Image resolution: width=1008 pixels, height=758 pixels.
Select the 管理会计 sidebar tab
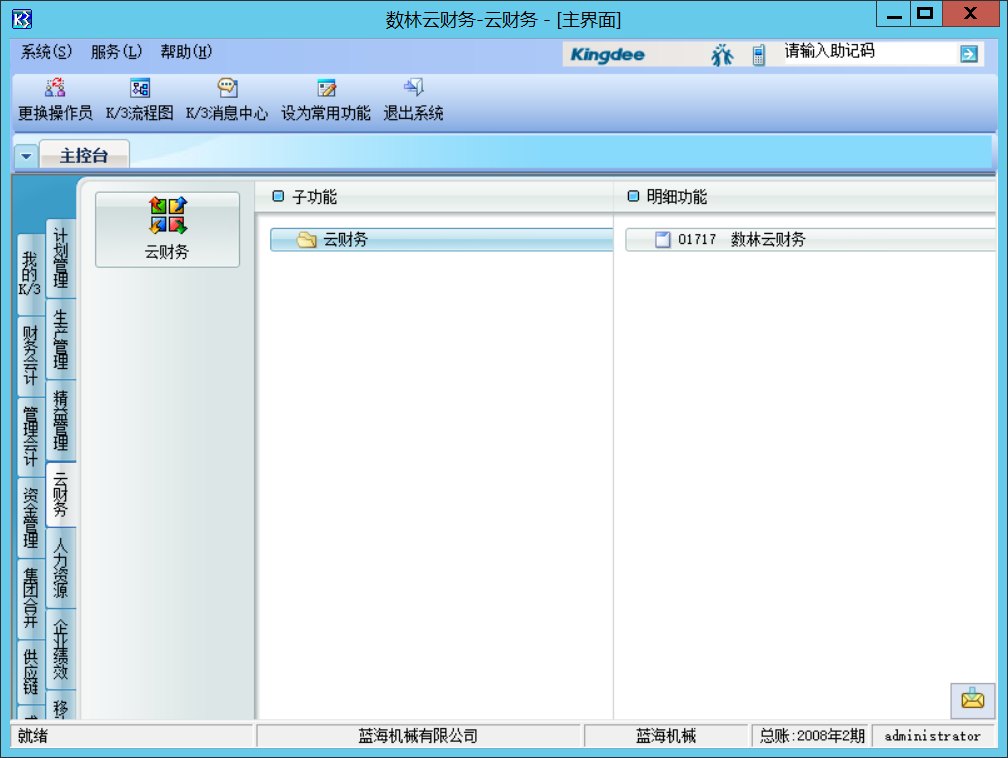click(30, 437)
